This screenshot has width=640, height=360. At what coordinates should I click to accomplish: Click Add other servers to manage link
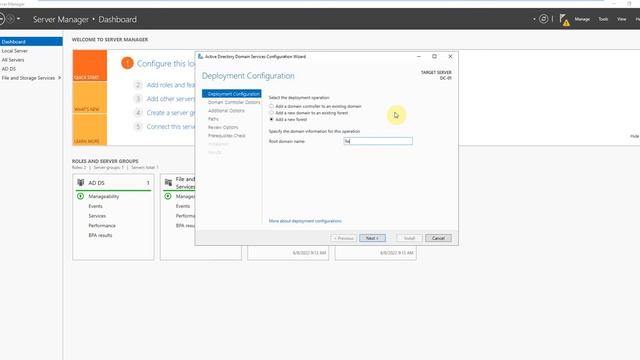pyautogui.click(x=171, y=99)
